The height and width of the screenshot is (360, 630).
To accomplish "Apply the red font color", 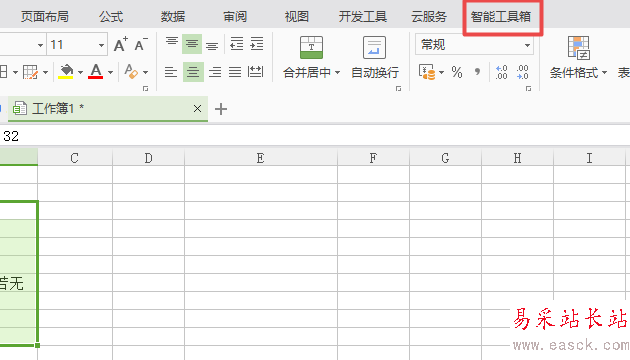I will coord(96,72).
